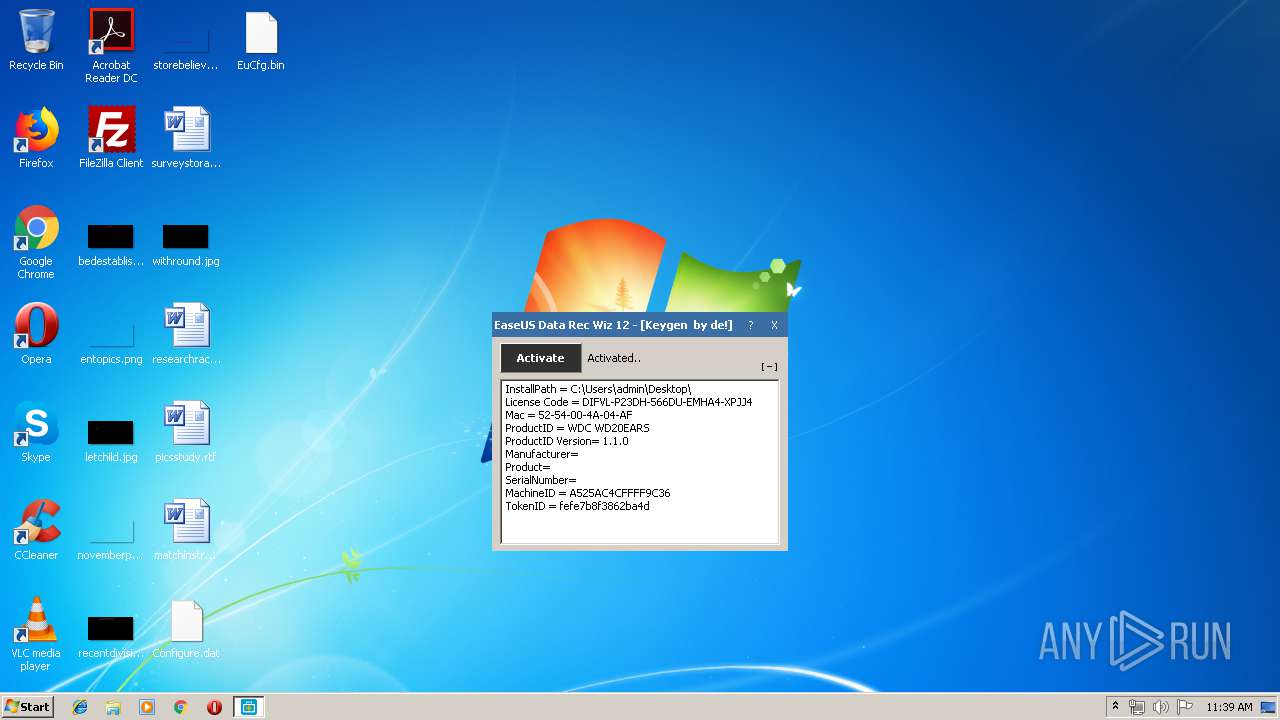Select the Configure.dat file icon
This screenshot has height=720, width=1280.
[x=186, y=629]
